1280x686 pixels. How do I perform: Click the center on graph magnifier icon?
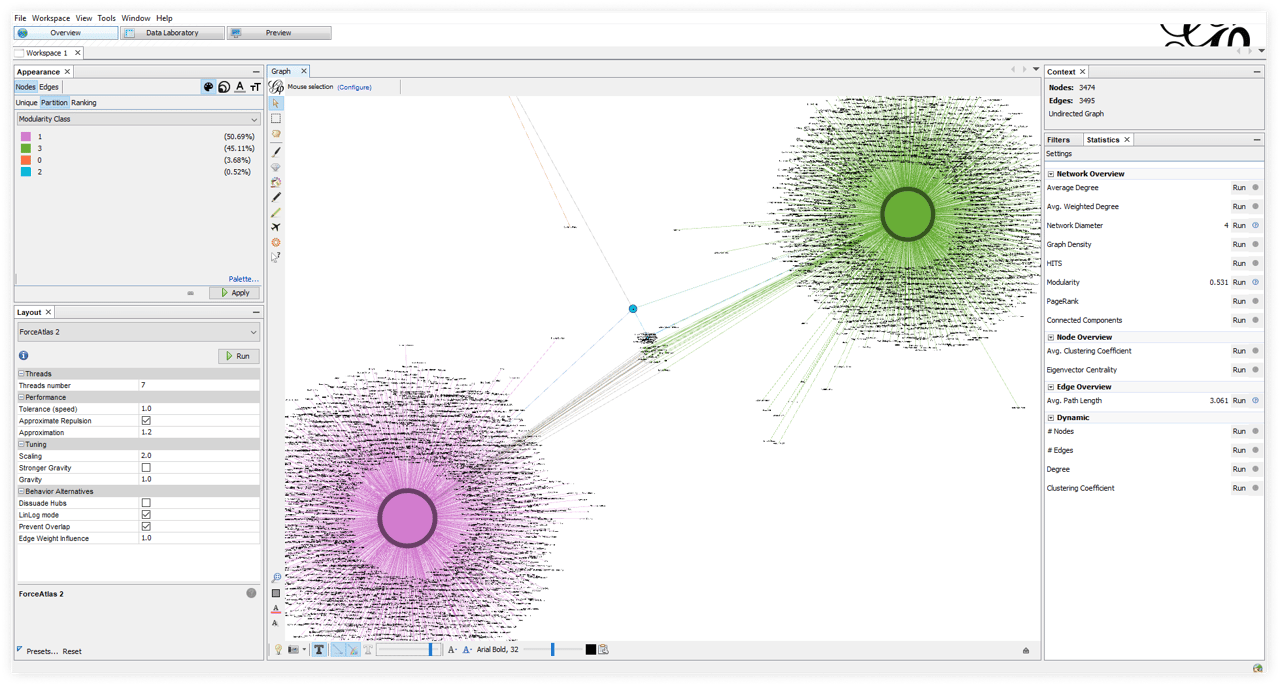pyautogui.click(x=276, y=578)
